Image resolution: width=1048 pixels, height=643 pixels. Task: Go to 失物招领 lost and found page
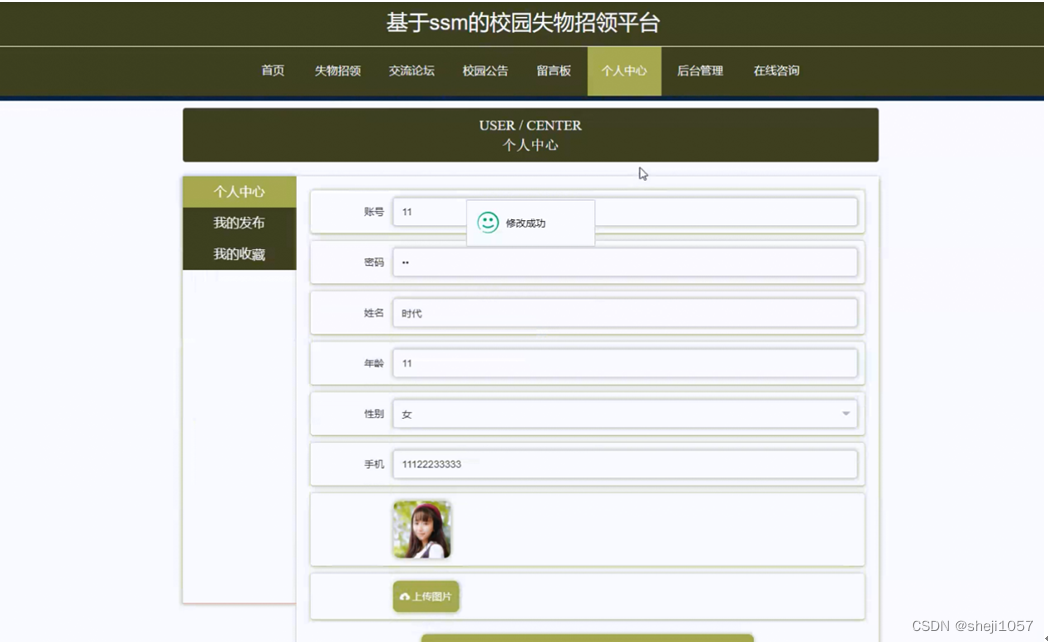338,70
